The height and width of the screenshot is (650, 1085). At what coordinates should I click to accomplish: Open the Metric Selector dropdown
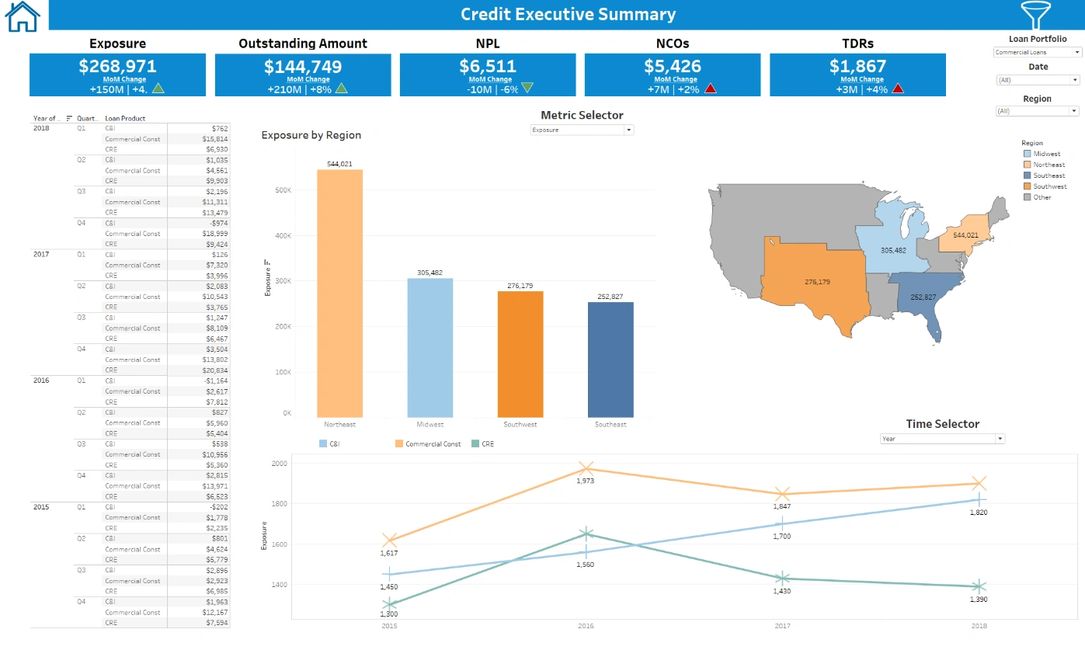tap(581, 130)
